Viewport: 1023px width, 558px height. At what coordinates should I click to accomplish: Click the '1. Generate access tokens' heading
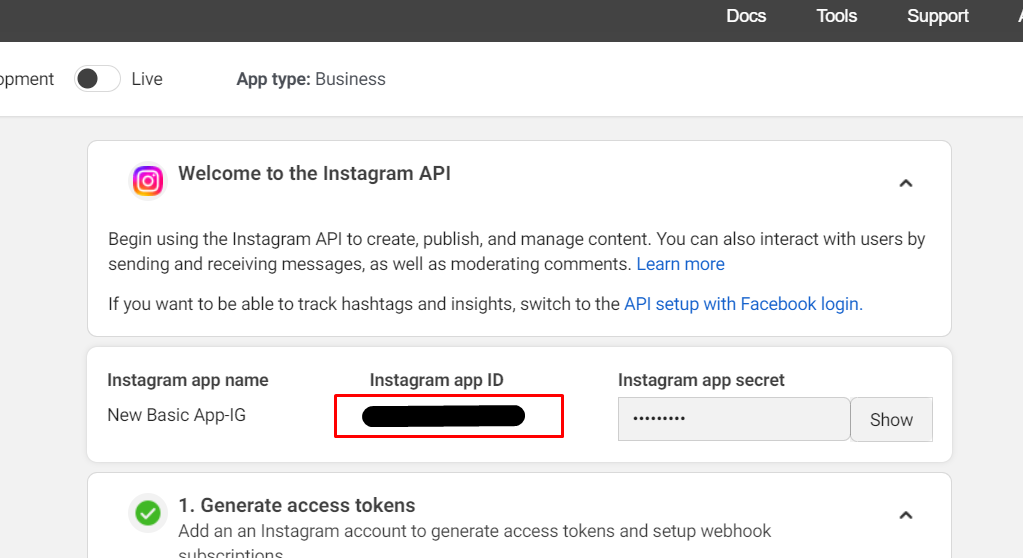click(x=297, y=505)
